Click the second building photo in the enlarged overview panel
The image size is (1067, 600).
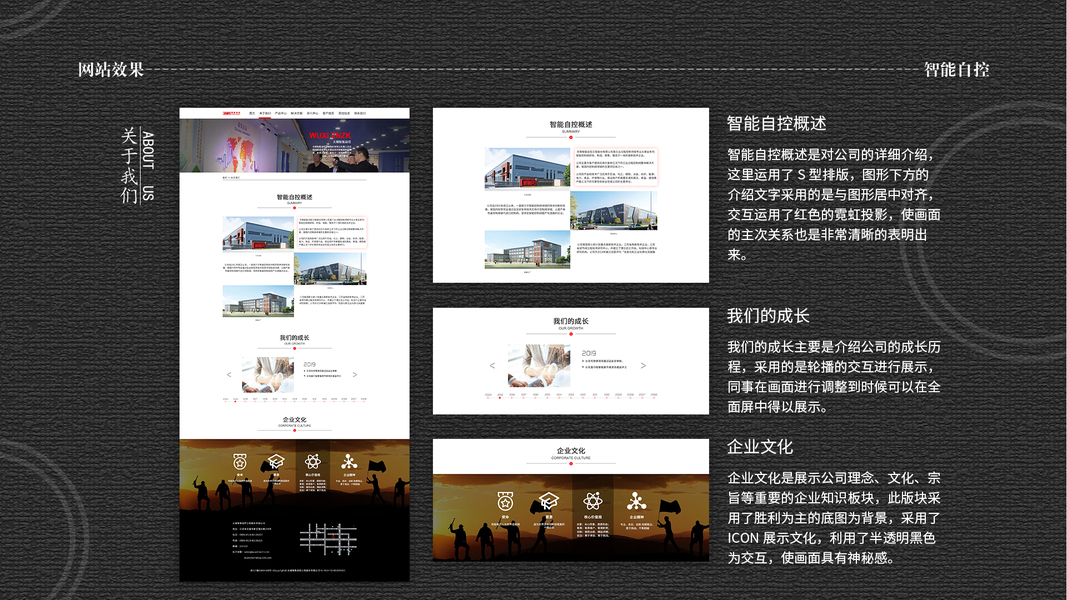point(614,210)
